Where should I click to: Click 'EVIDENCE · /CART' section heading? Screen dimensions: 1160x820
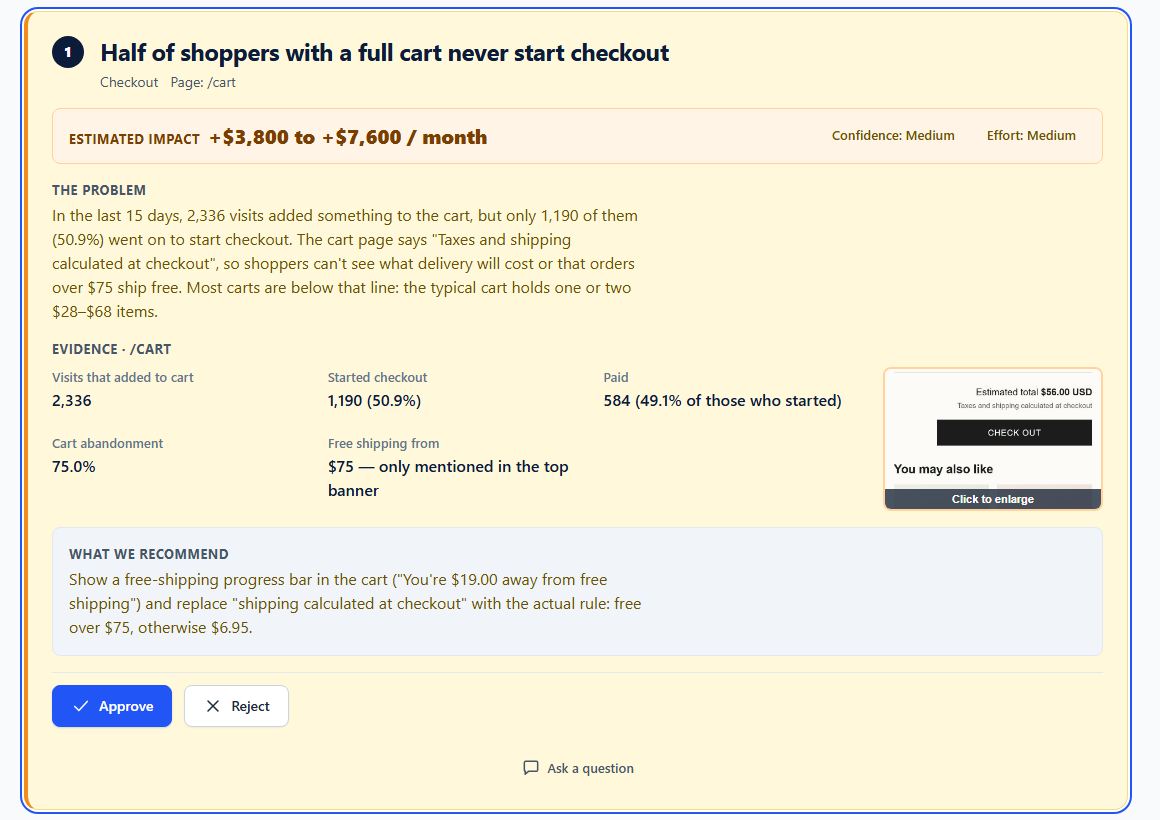click(x=112, y=349)
